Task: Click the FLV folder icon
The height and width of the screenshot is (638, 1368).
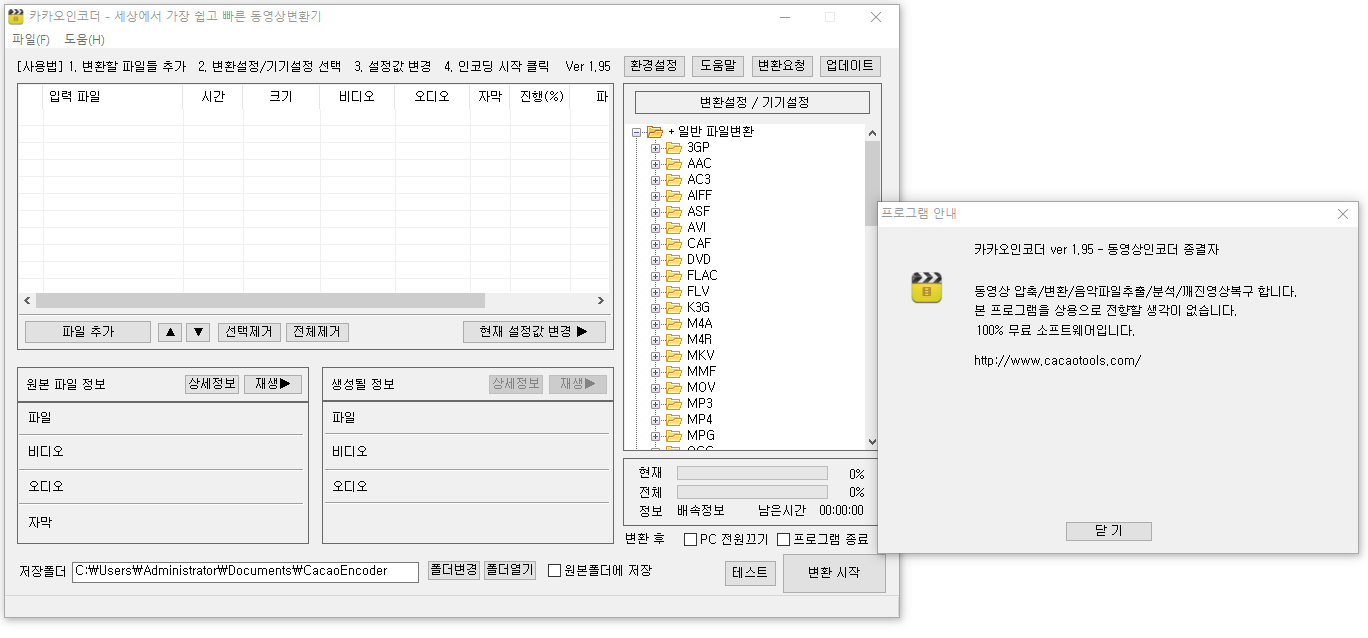Action: point(673,292)
